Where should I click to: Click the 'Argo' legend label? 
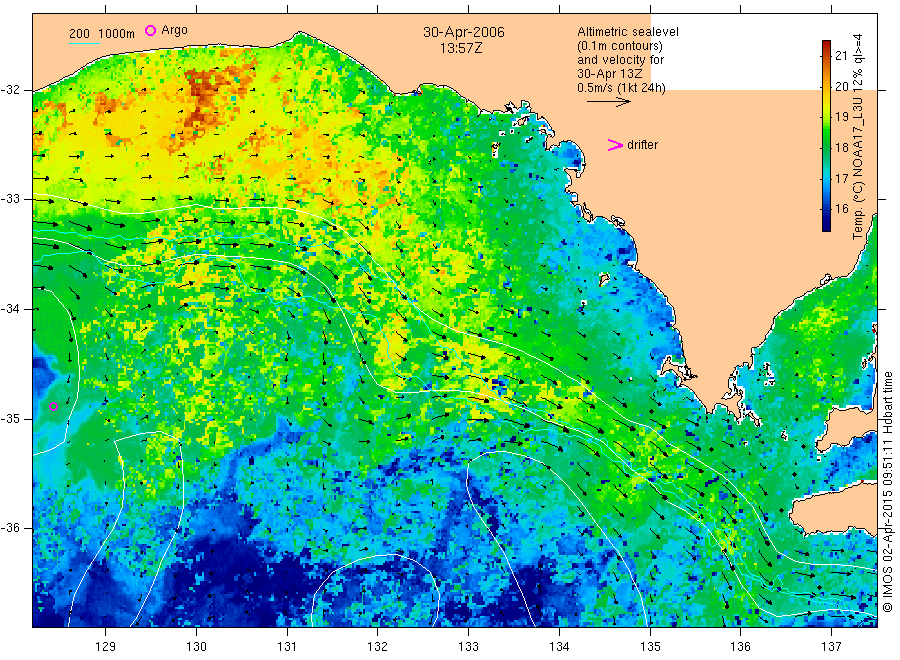(x=174, y=30)
